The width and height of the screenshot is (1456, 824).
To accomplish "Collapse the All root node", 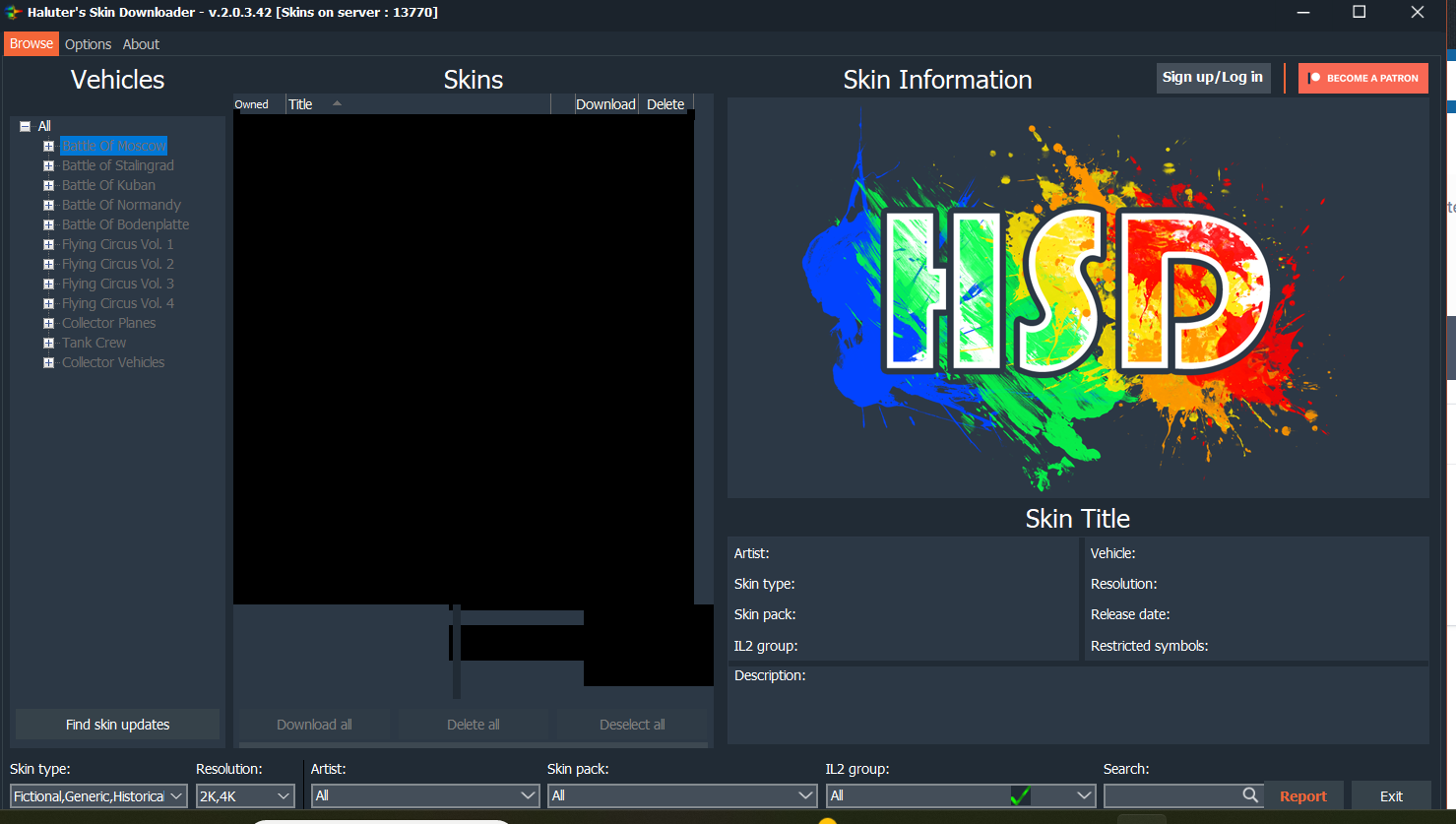I will coord(26,126).
